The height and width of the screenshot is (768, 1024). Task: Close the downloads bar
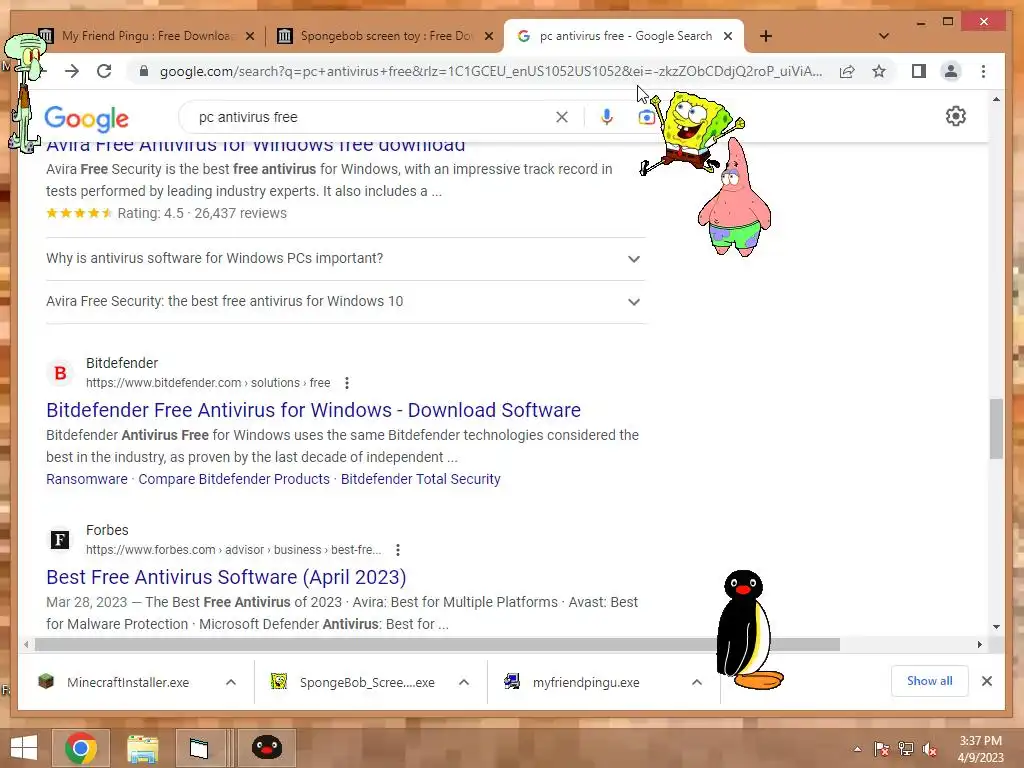click(987, 681)
